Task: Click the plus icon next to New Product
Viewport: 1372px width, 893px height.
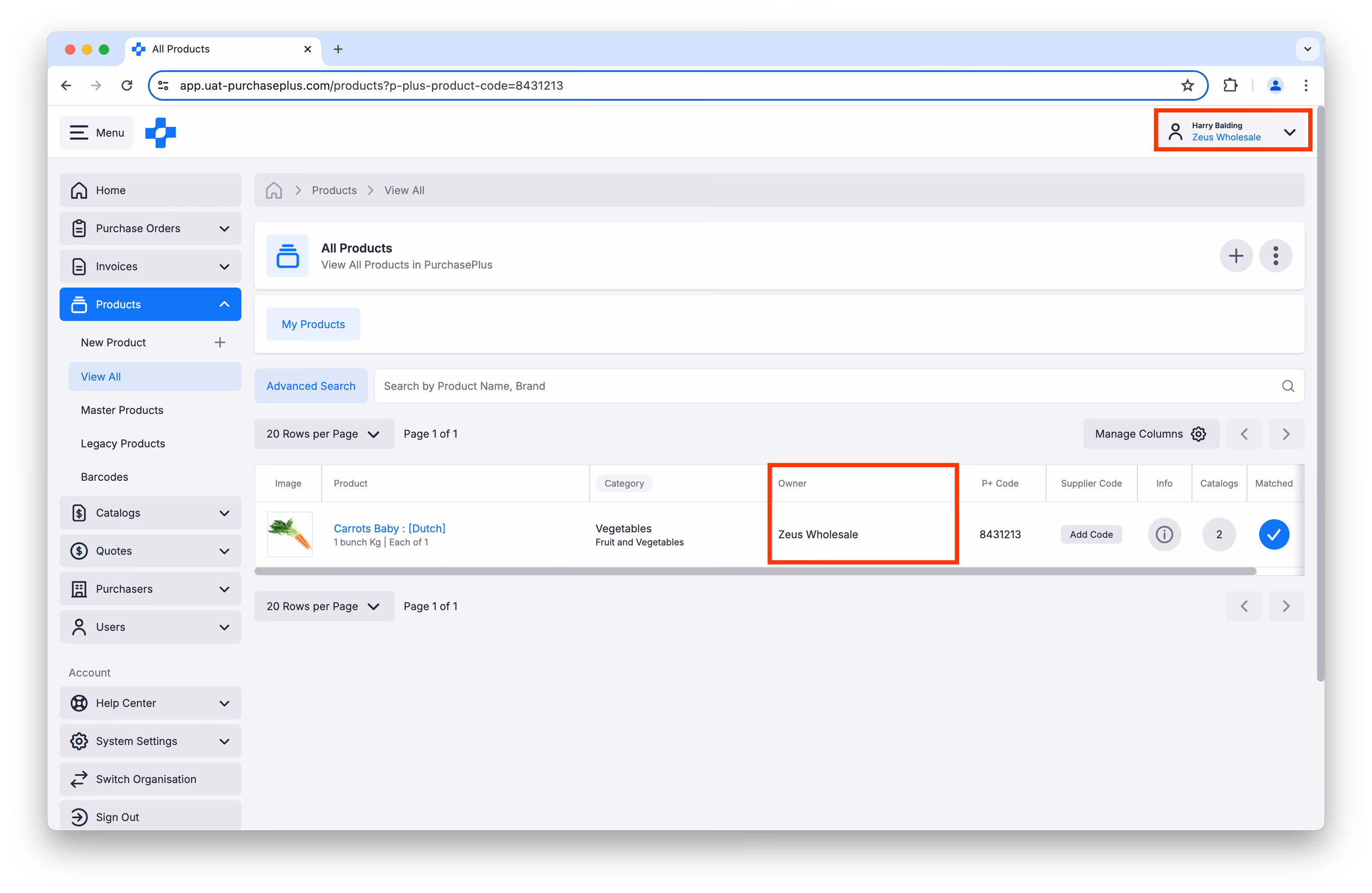Action: click(220, 343)
